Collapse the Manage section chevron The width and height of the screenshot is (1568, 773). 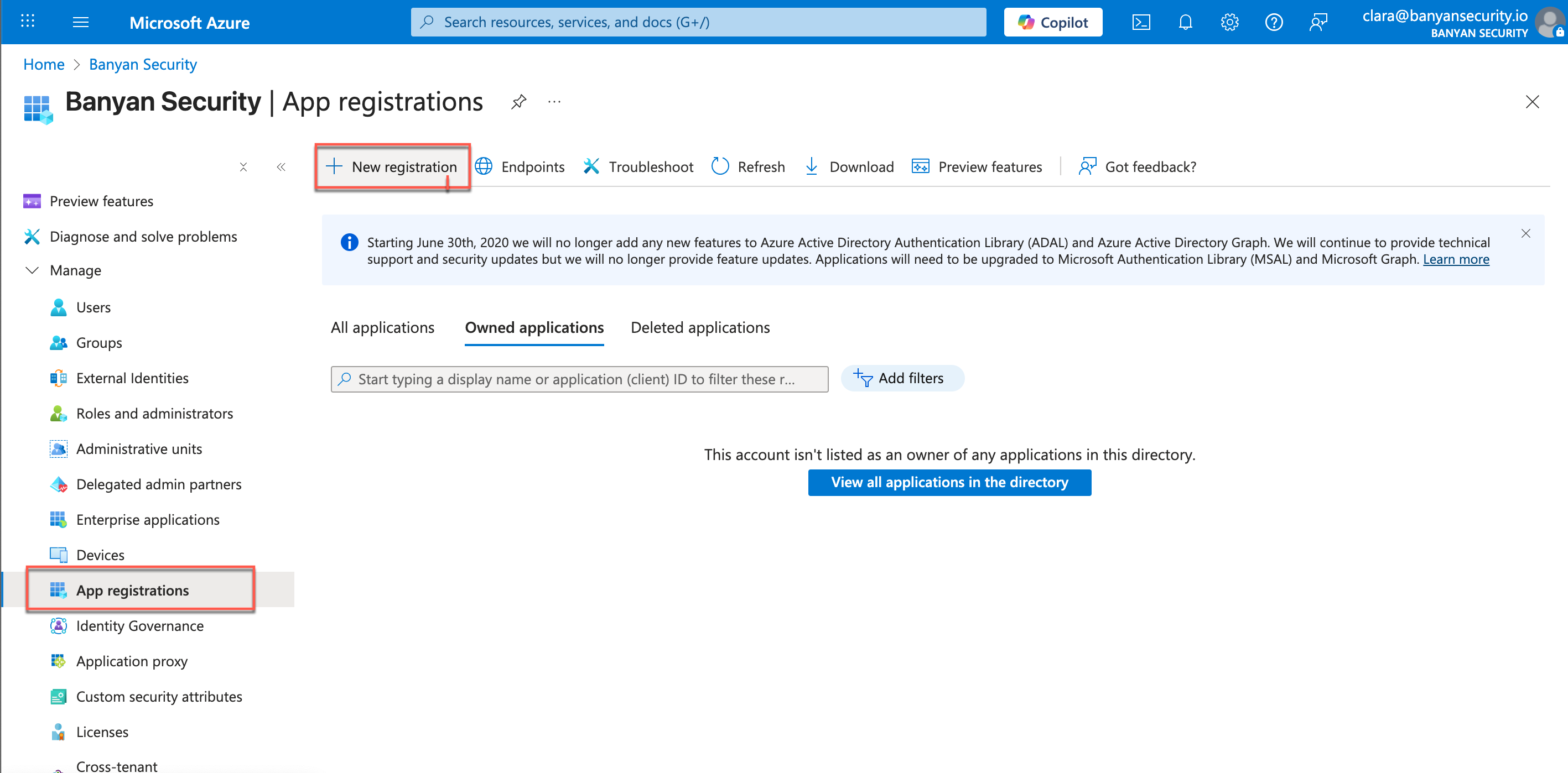[32, 270]
